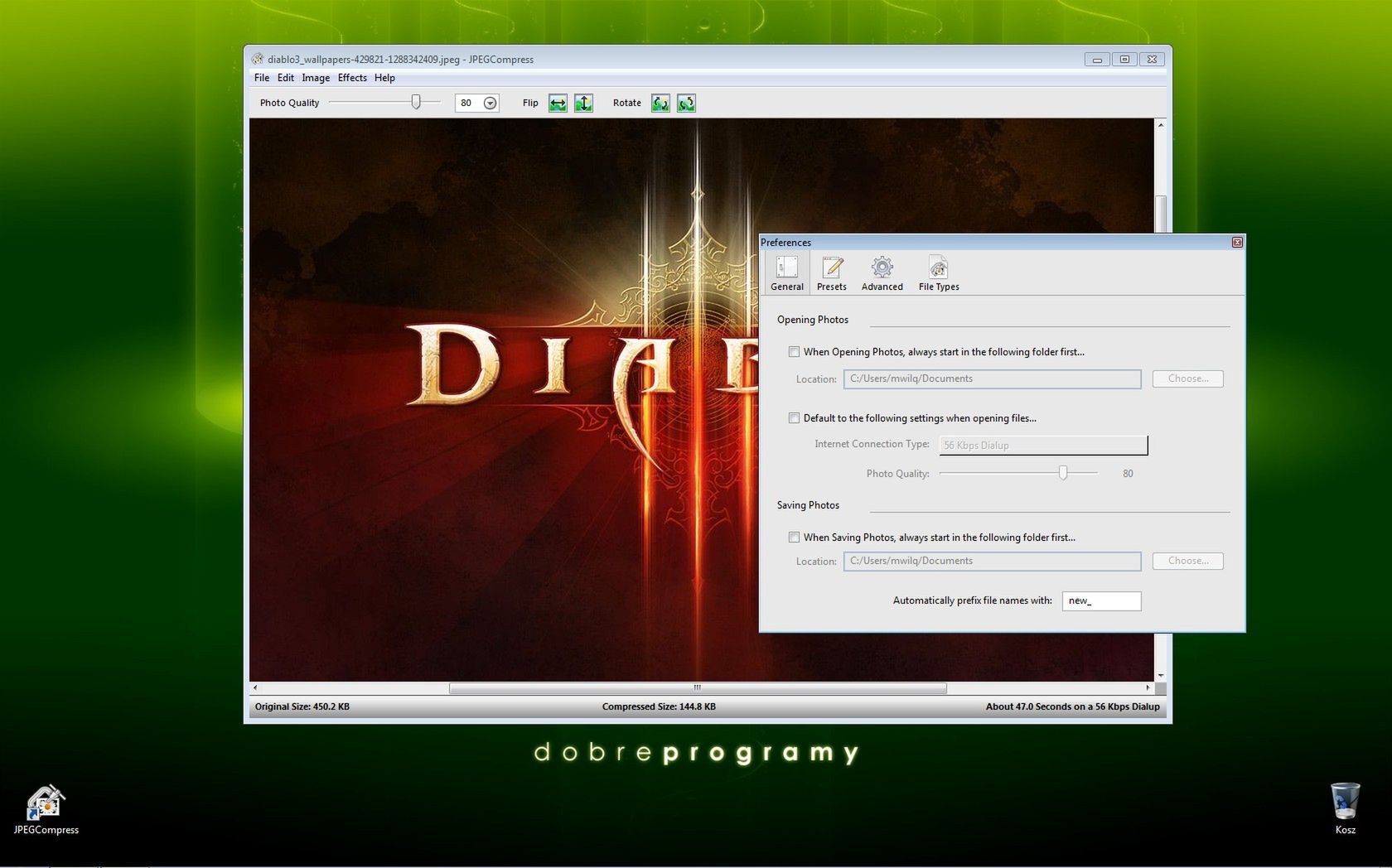The width and height of the screenshot is (1392, 868).
Task: Click the file name prefix field 'new_'
Action: [x=1101, y=600]
